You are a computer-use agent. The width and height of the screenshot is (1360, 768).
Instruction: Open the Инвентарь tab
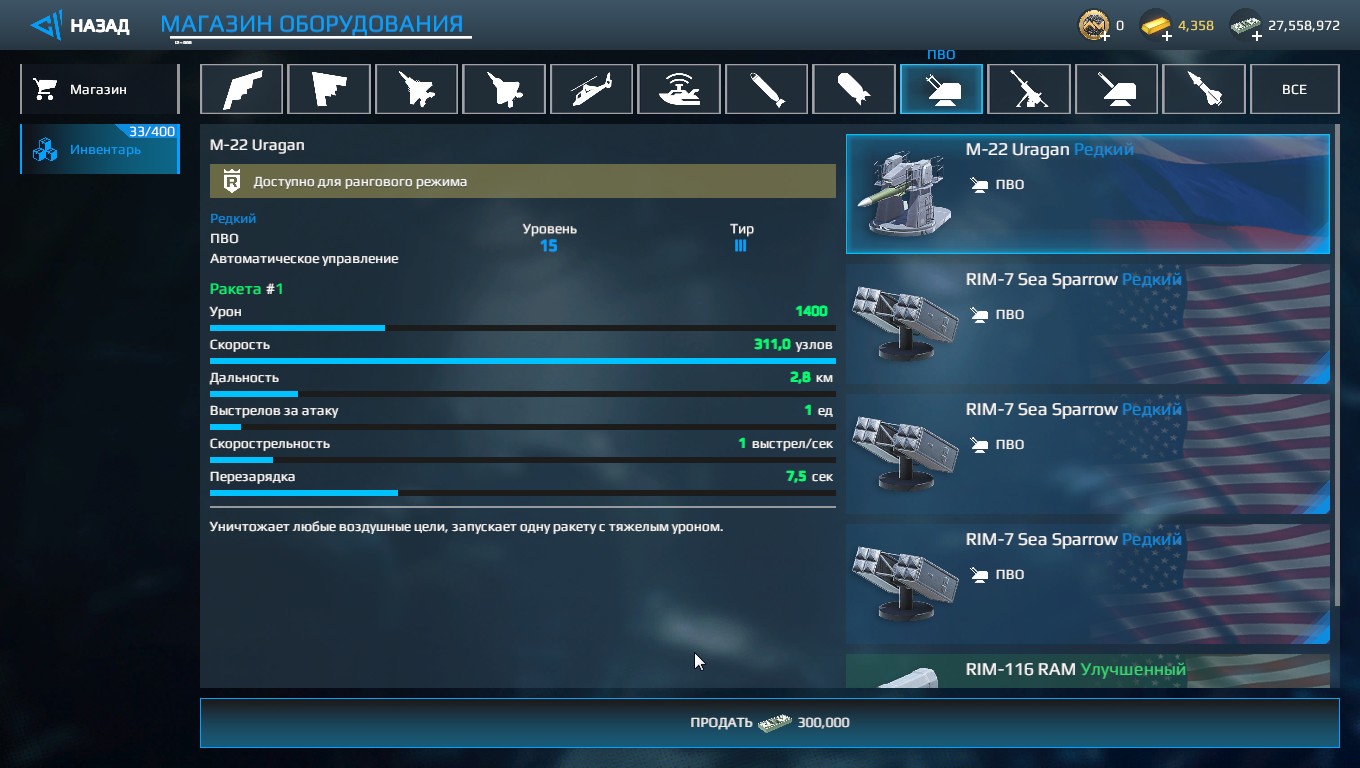pyautogui.click(x=99, y=149)
